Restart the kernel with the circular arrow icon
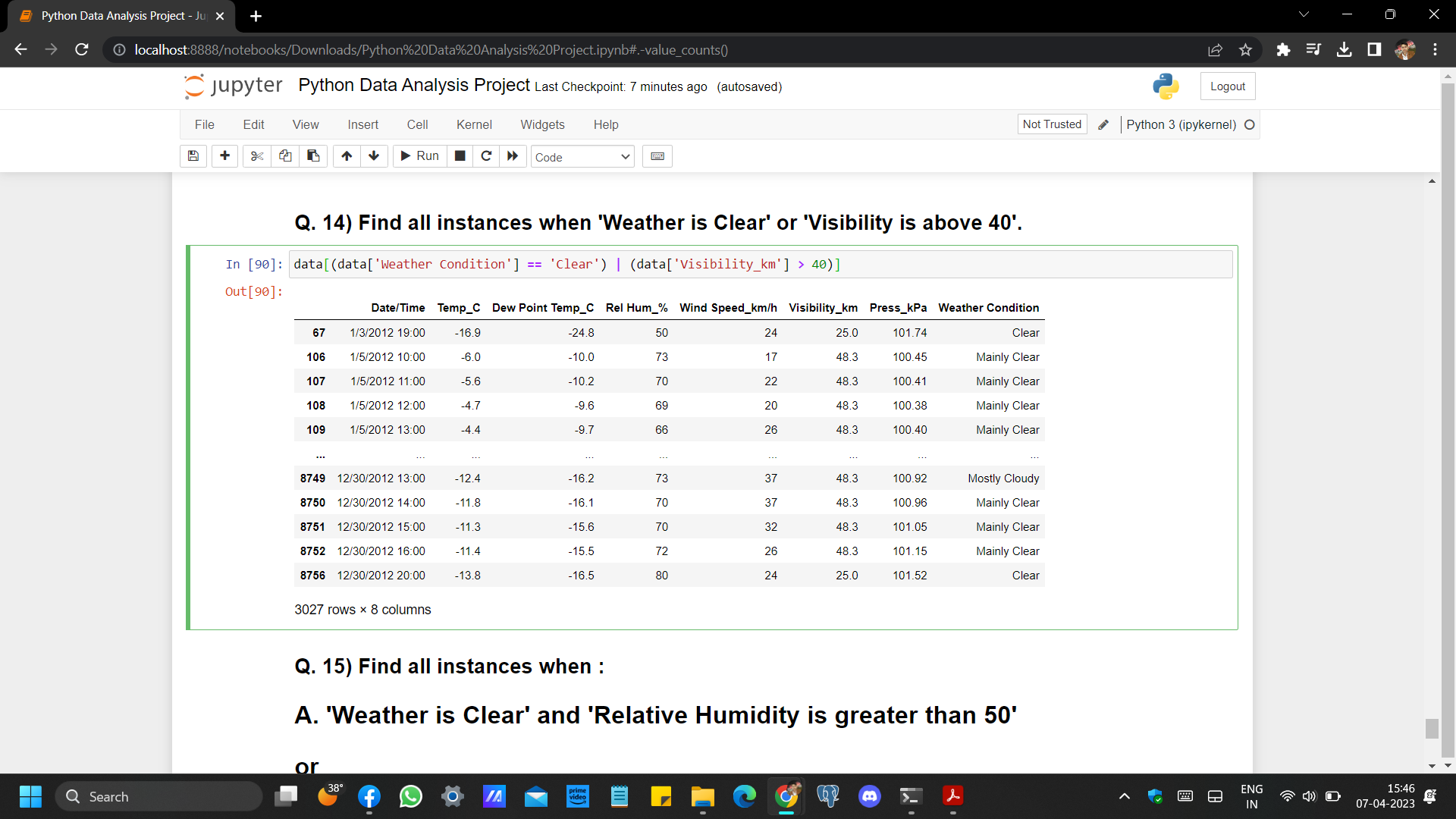1456x819 pixels. (486, 156)
